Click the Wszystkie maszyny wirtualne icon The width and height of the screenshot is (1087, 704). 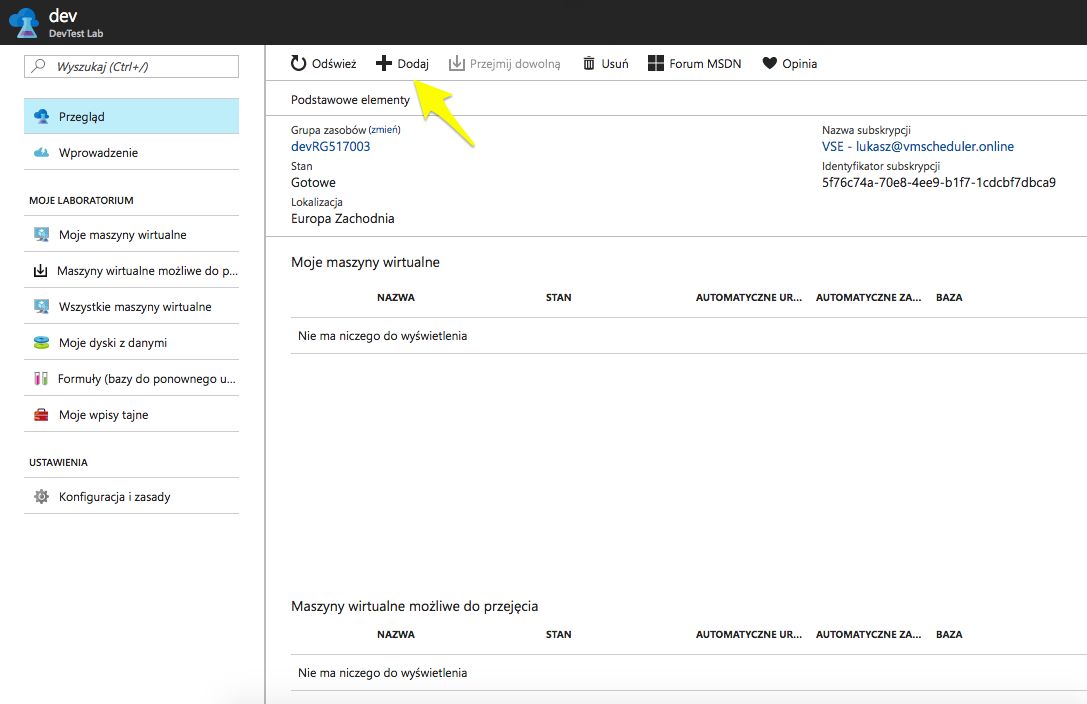click(42, 306)
